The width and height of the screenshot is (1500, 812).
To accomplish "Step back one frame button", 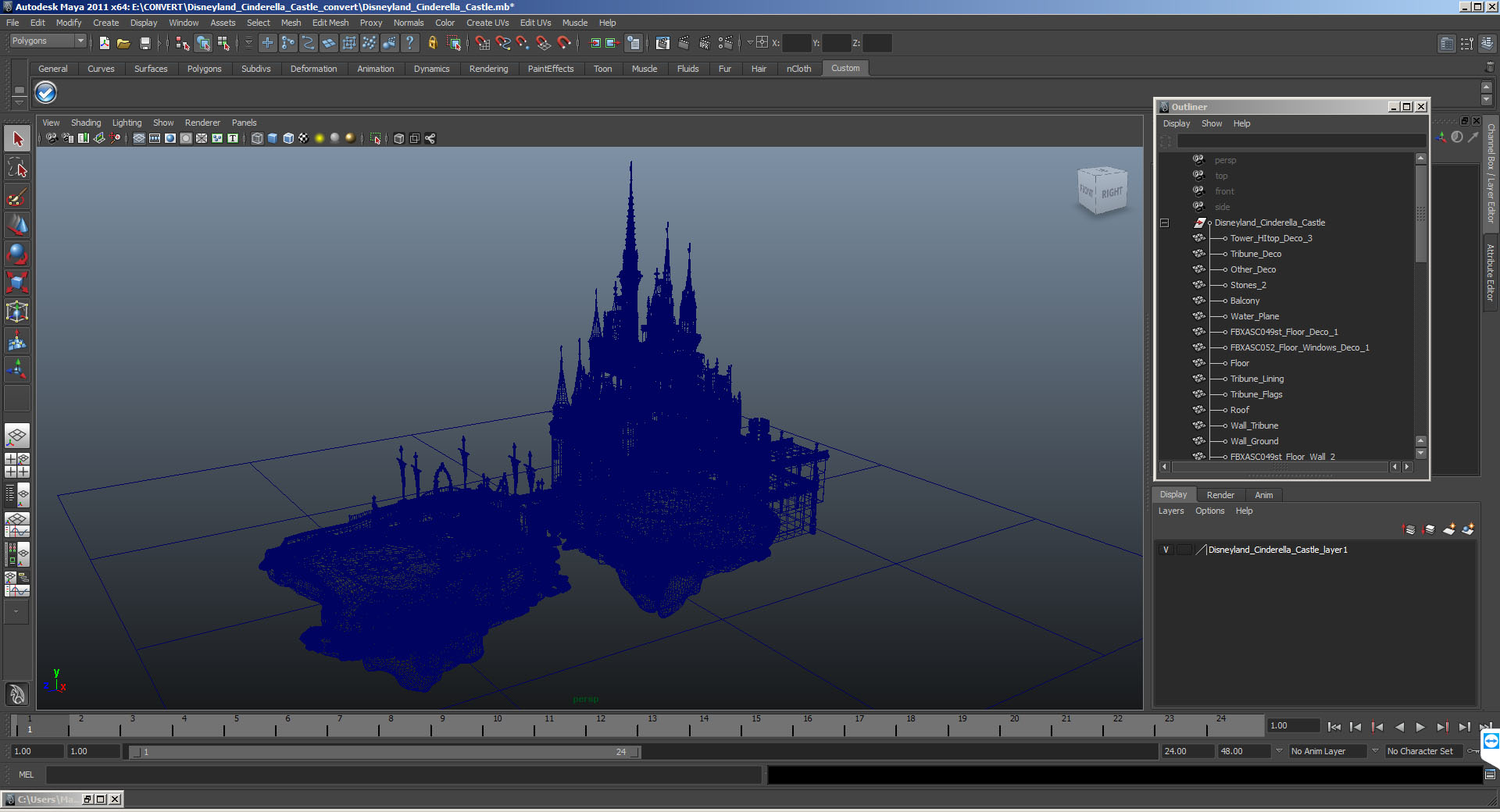I will click(1355, 727).
